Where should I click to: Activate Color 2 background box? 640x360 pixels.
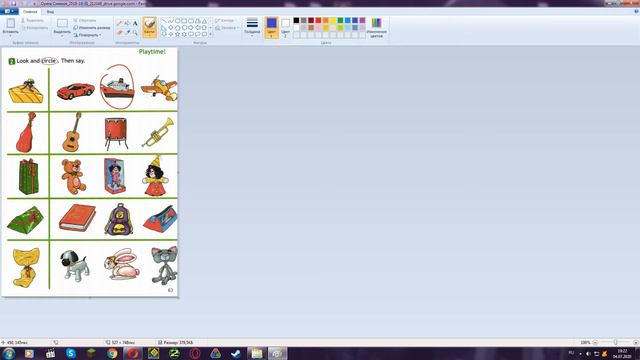tap(285, 27)
